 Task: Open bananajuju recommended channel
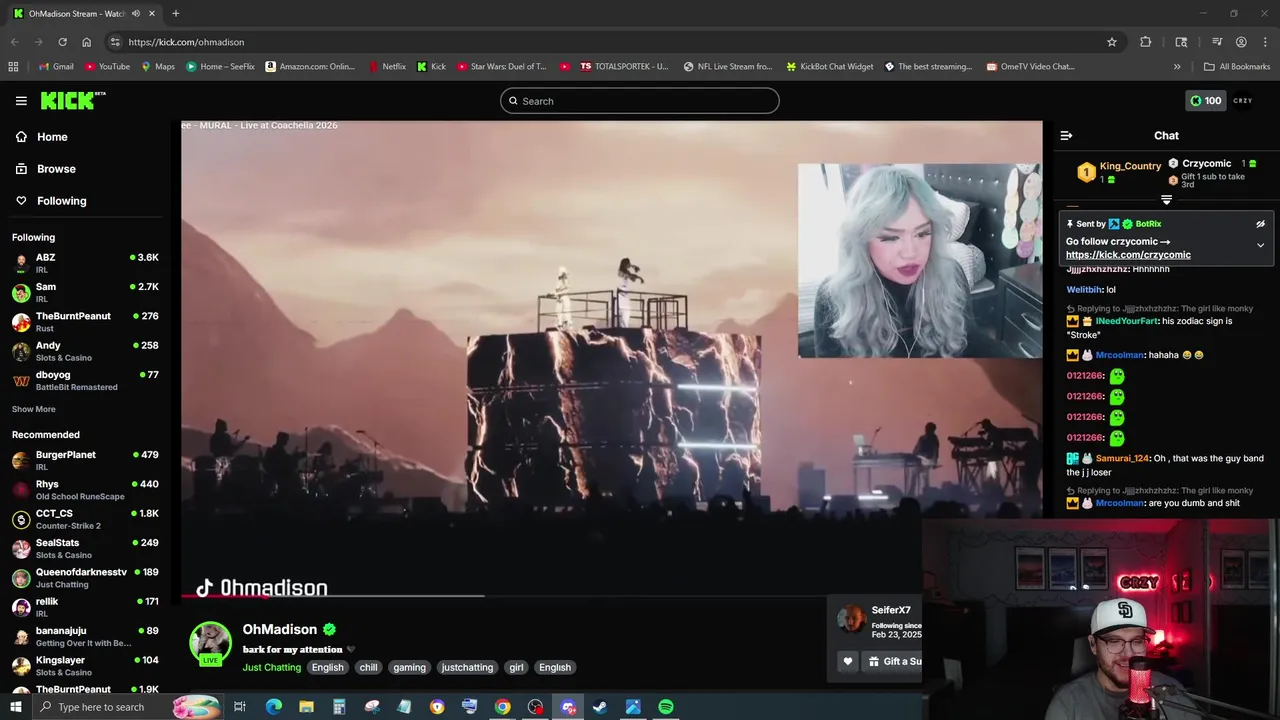point(85,636)
